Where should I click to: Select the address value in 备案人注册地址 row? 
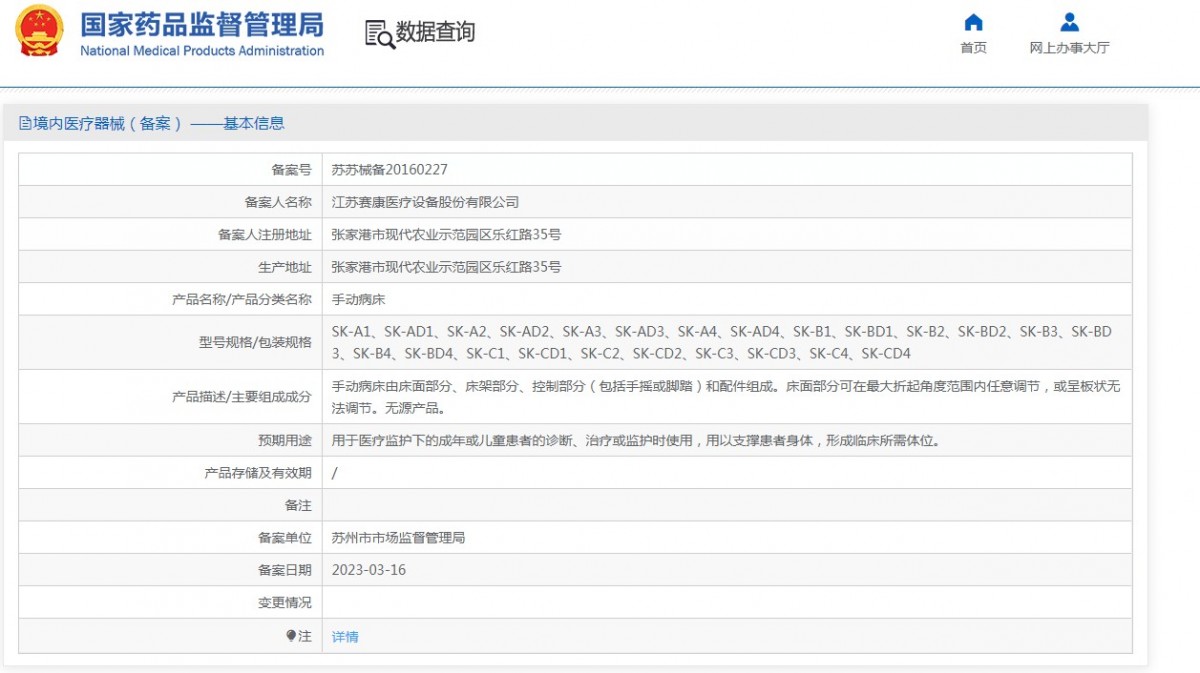point(446,235)
